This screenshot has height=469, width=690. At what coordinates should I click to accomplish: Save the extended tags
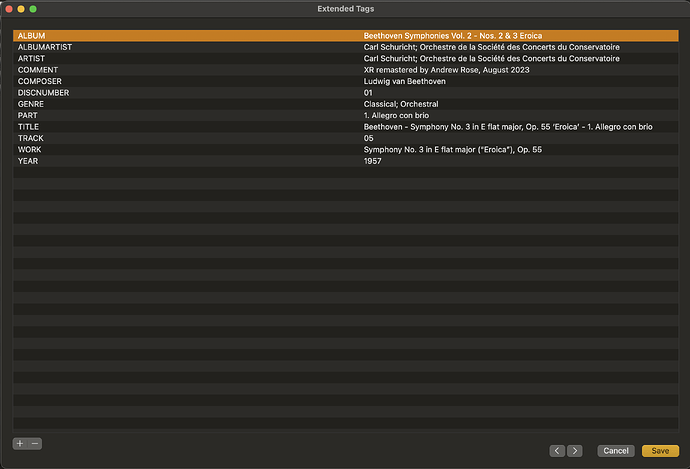point(660,451)
